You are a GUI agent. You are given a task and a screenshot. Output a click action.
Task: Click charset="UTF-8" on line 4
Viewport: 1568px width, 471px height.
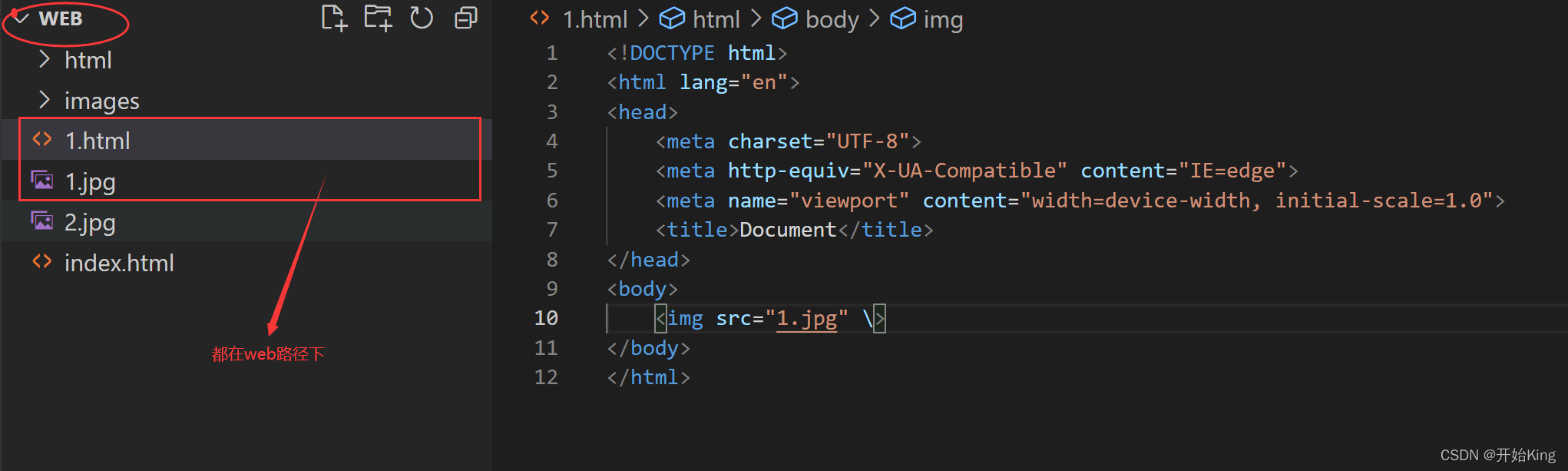pos(819,141)
